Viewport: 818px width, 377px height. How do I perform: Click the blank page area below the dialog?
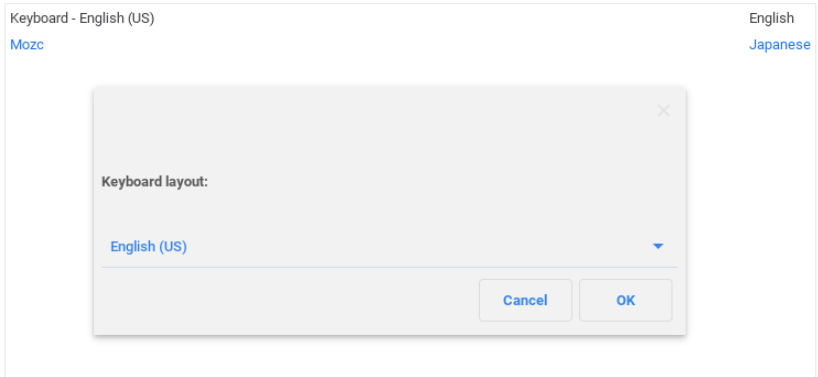click(389, 357)
